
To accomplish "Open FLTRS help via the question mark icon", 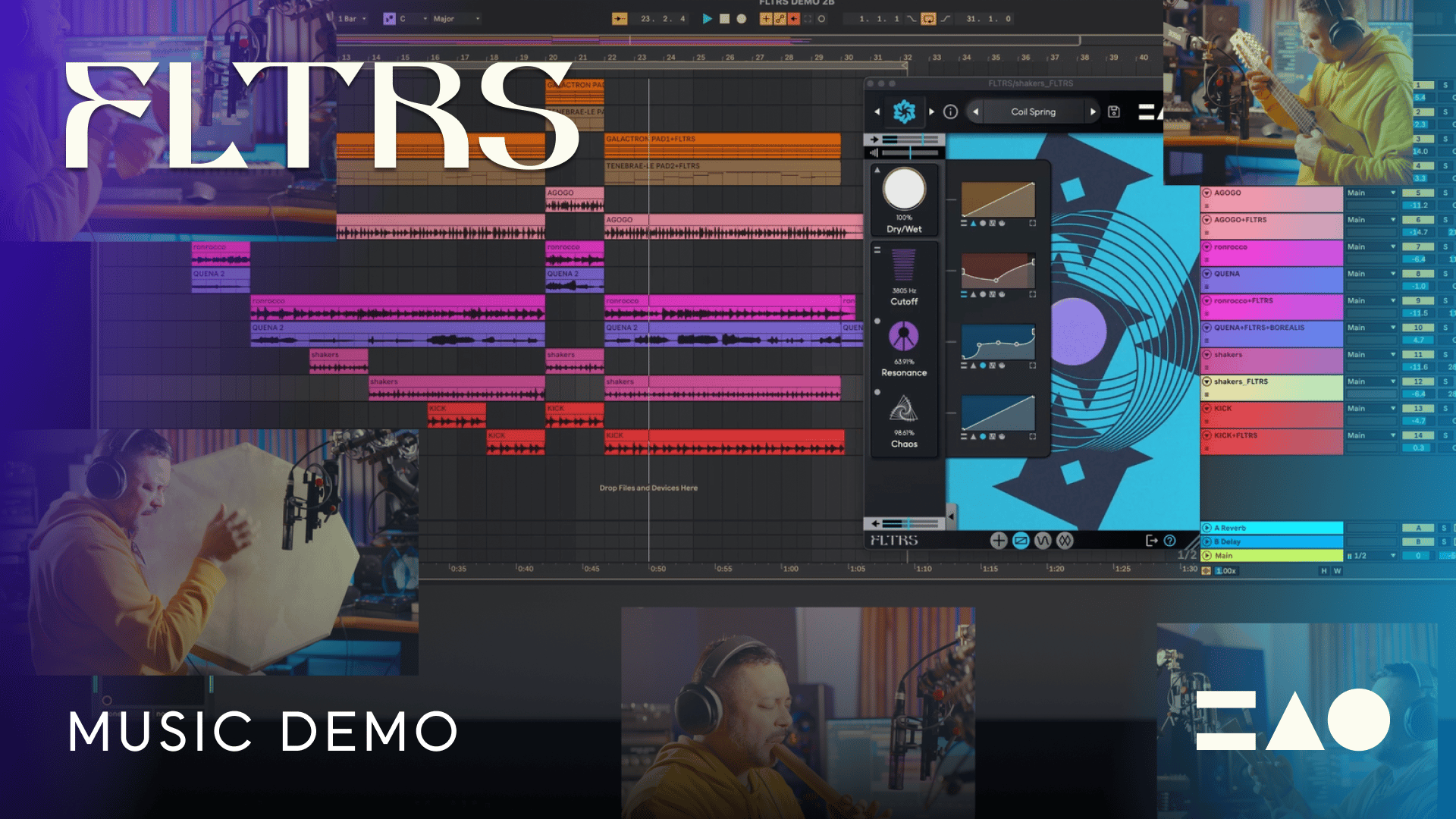I will click(x=1169, y=540).
